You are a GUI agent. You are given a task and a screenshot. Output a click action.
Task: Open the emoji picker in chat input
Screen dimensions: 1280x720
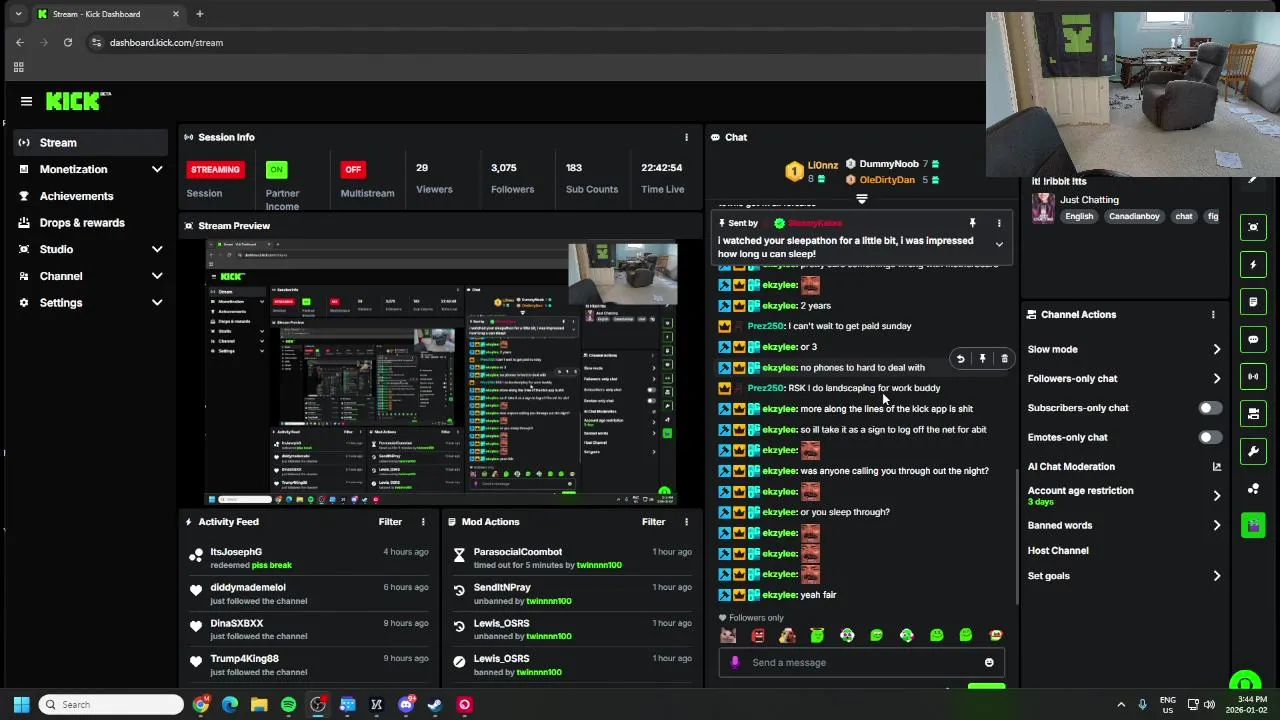coord(989,662)
